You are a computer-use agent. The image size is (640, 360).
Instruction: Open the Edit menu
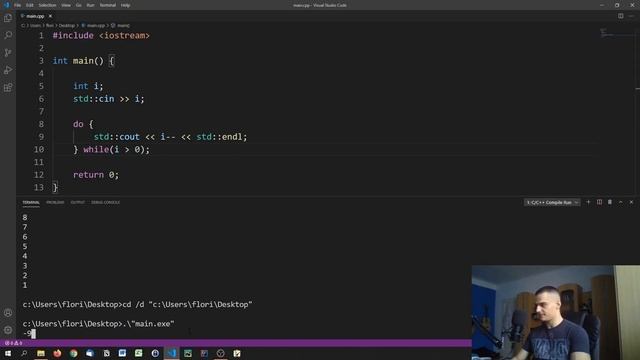pyautogui.click(x=30, y=5)
